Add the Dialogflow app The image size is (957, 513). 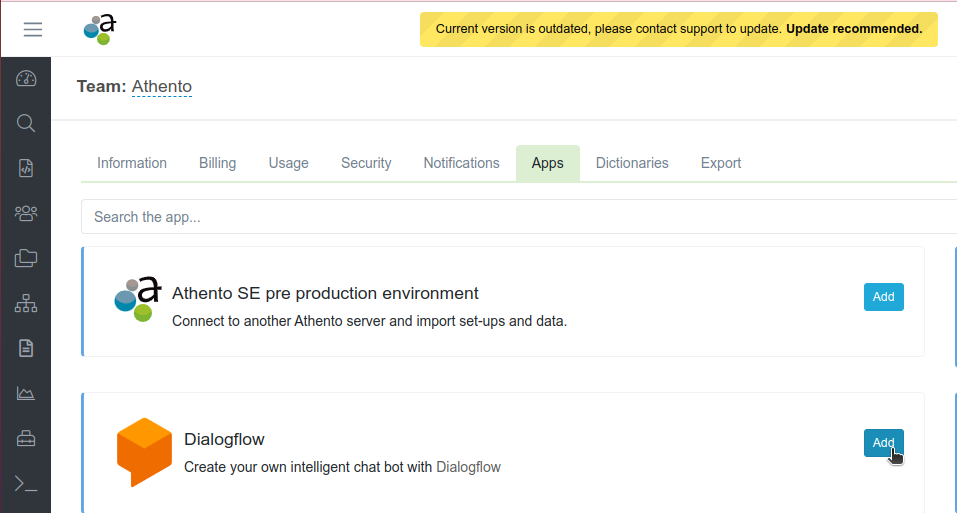coord(883,443)
